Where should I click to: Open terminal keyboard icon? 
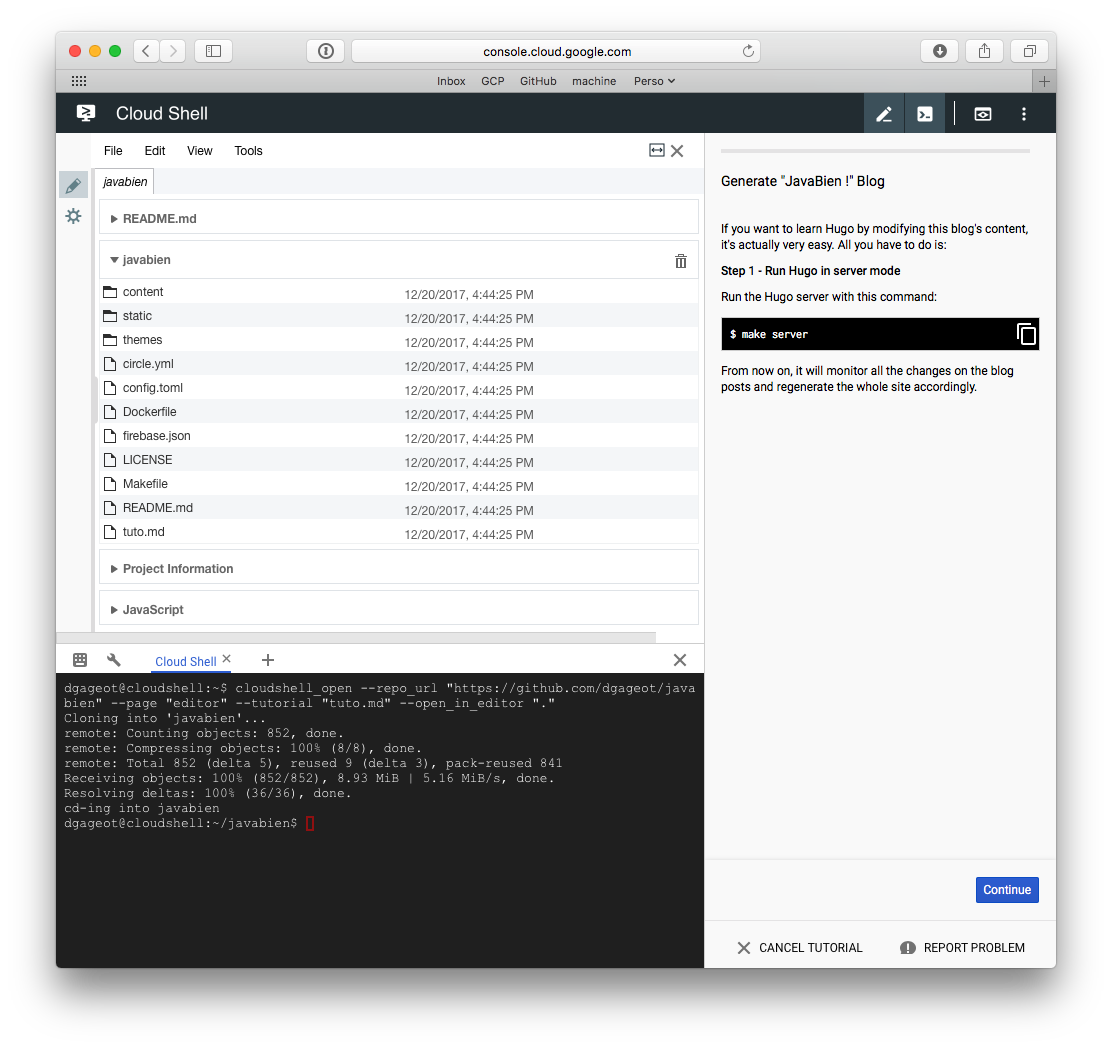80,660
